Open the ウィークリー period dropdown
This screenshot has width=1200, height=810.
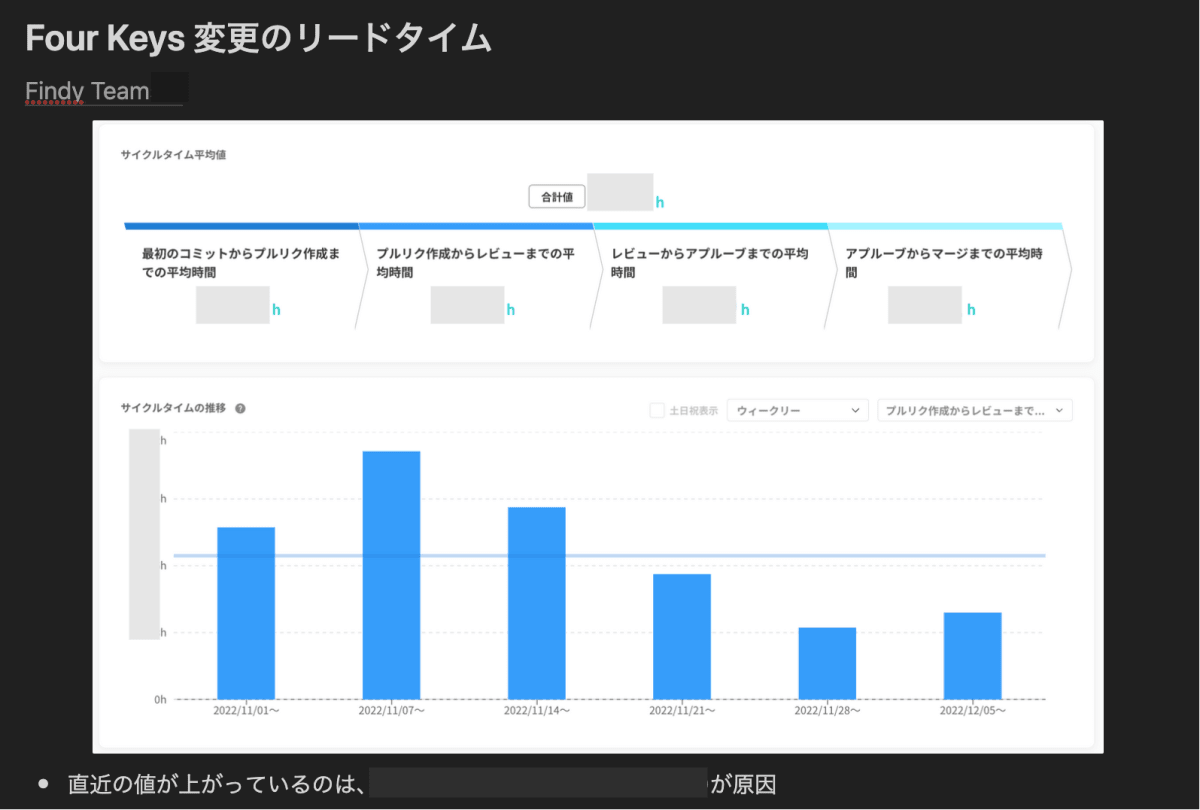click(x=797, y=410)
